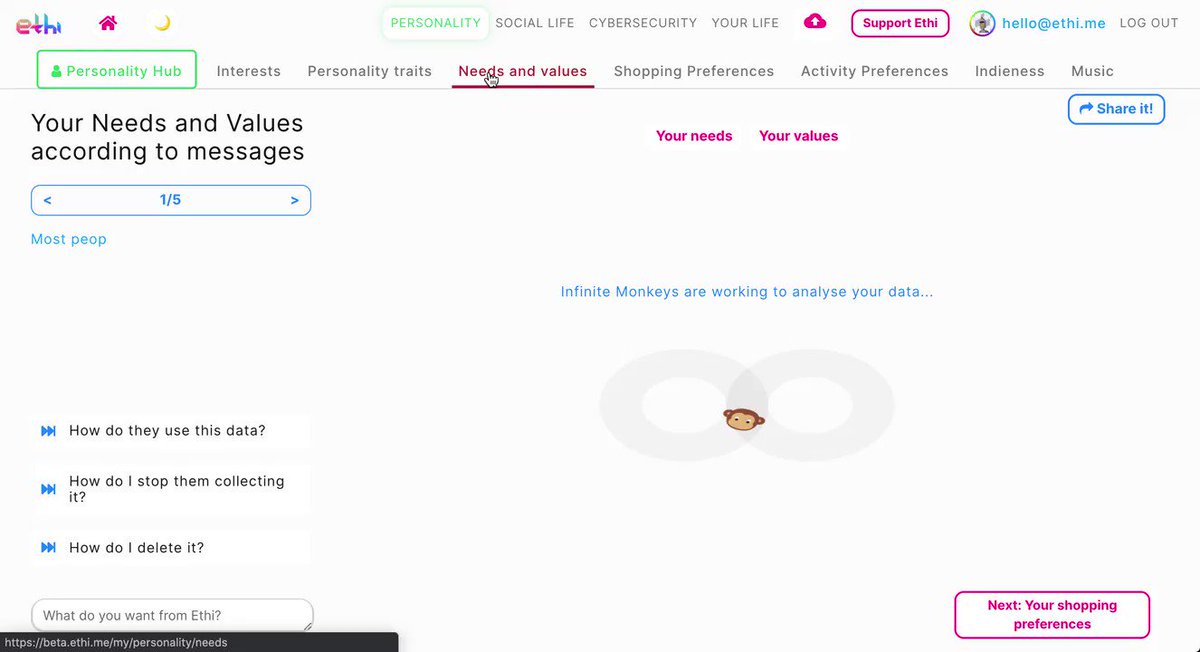Click the cloud upload icon

[x=815, y=22]
